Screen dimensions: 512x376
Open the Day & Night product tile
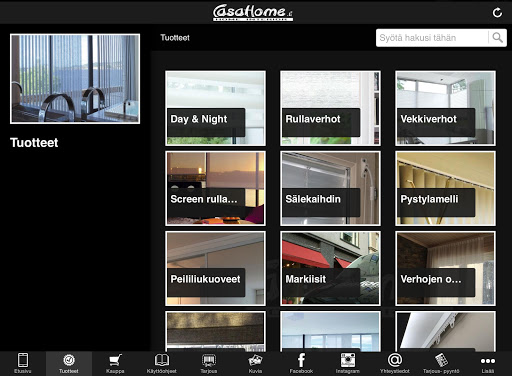pos(216,108)
